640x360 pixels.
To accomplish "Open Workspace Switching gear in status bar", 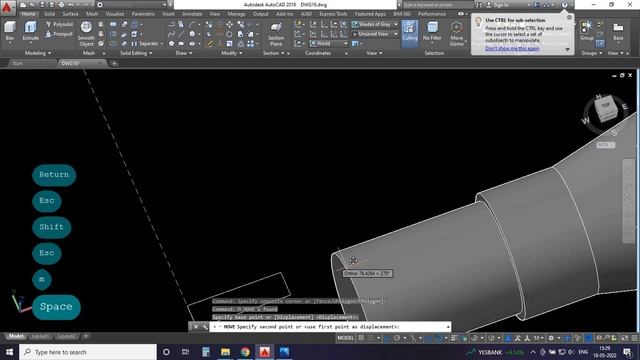I will (551, 338).
